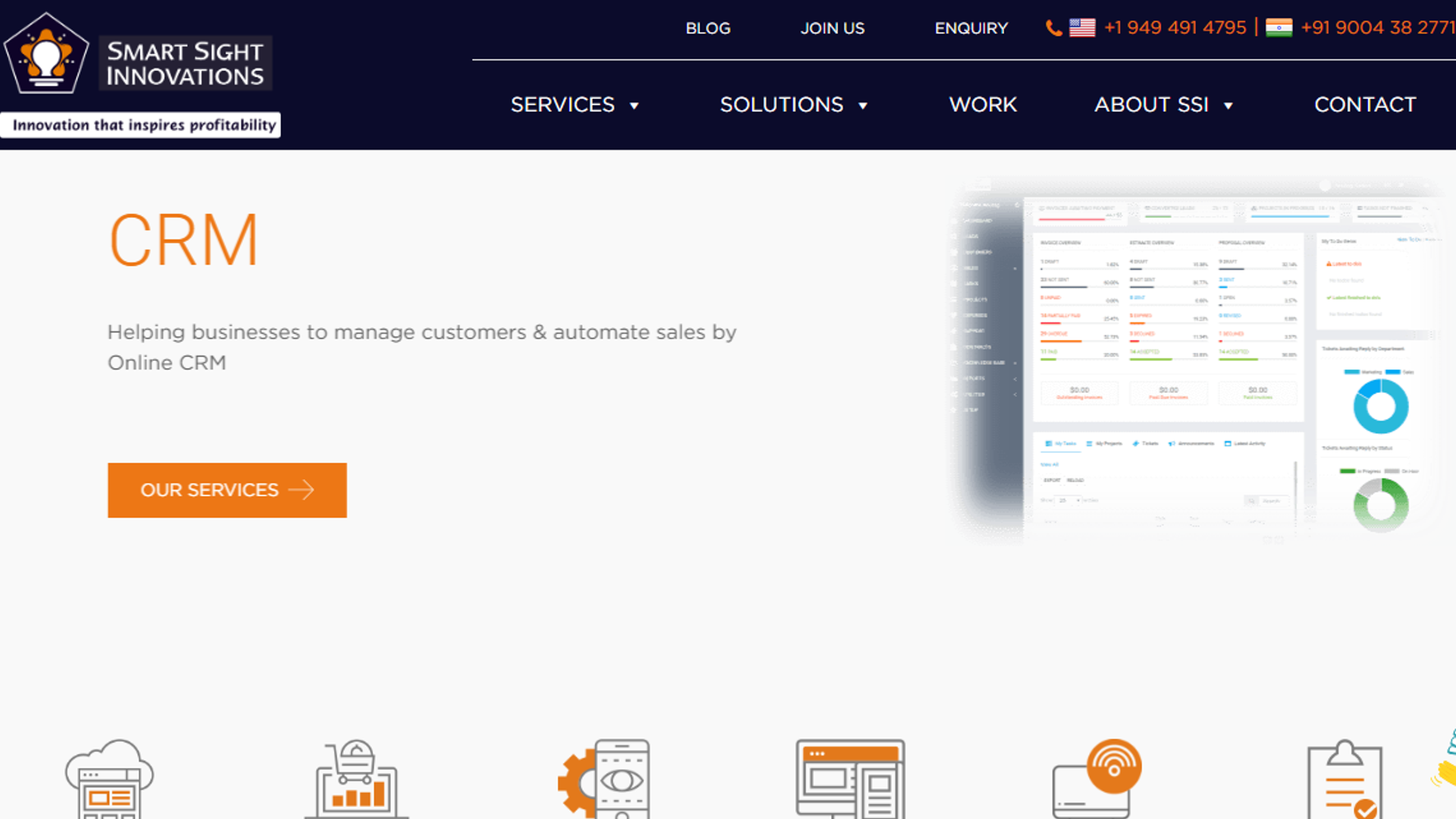
Task: Open the Services menu
Action: [563, 105]
